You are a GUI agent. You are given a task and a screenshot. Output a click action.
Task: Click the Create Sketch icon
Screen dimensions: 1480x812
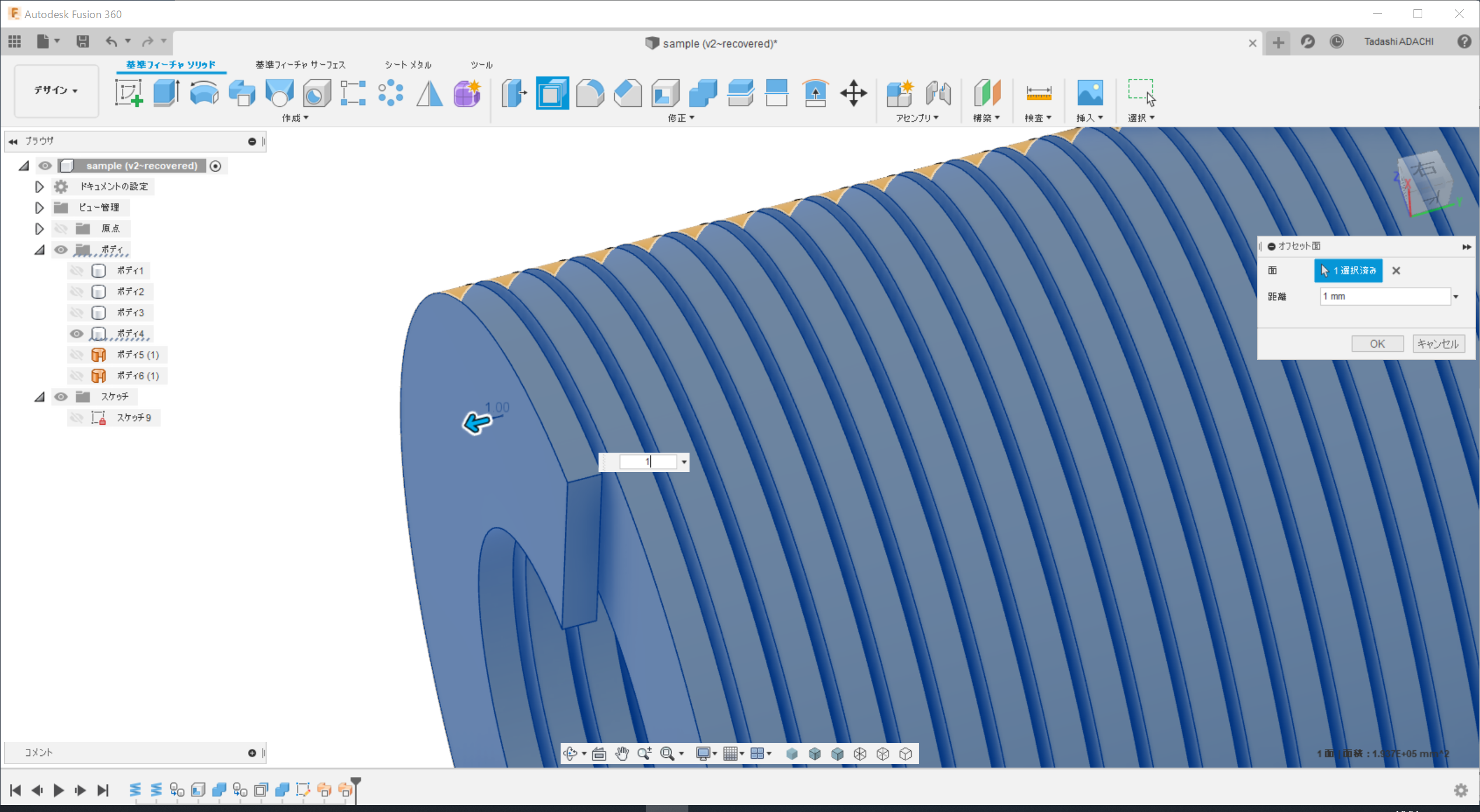pos(129,93)
